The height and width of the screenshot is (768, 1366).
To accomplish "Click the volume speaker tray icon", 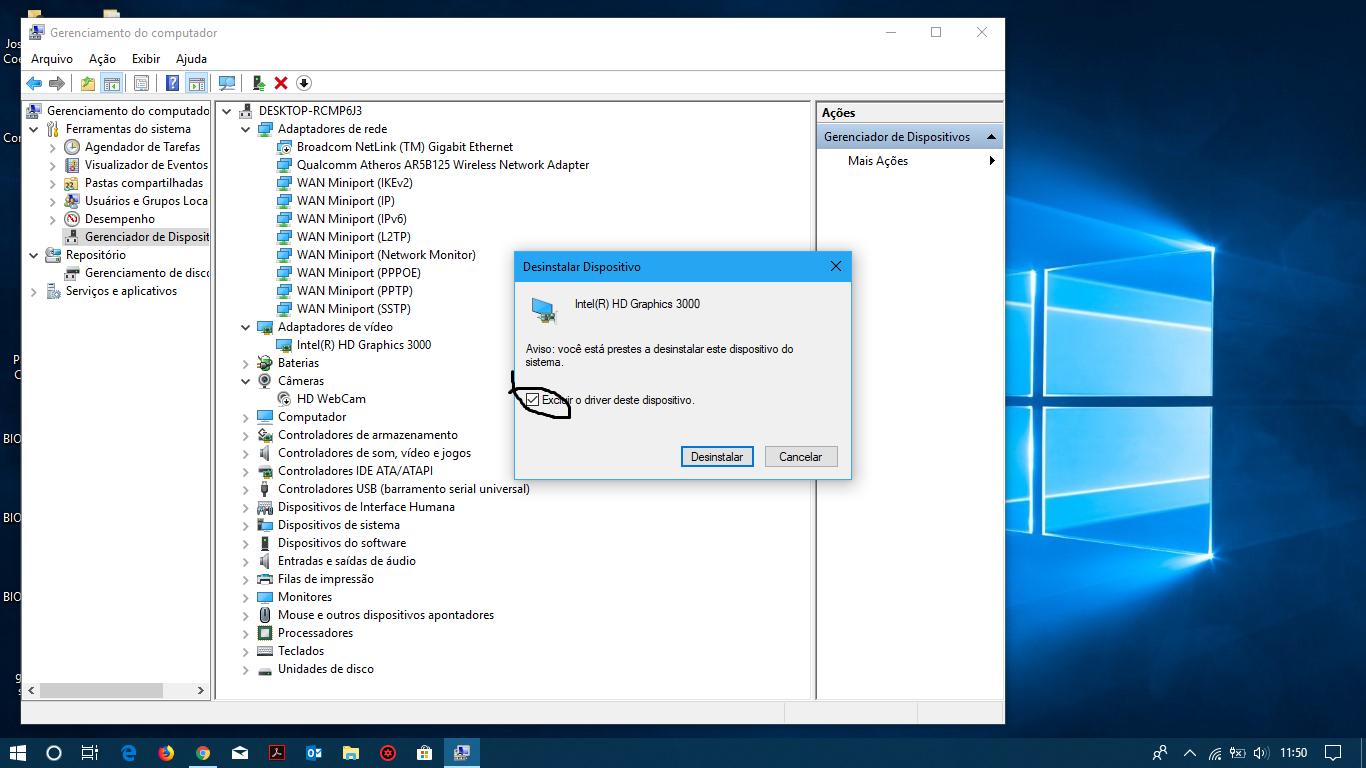I will click(x=1261, y=753).
